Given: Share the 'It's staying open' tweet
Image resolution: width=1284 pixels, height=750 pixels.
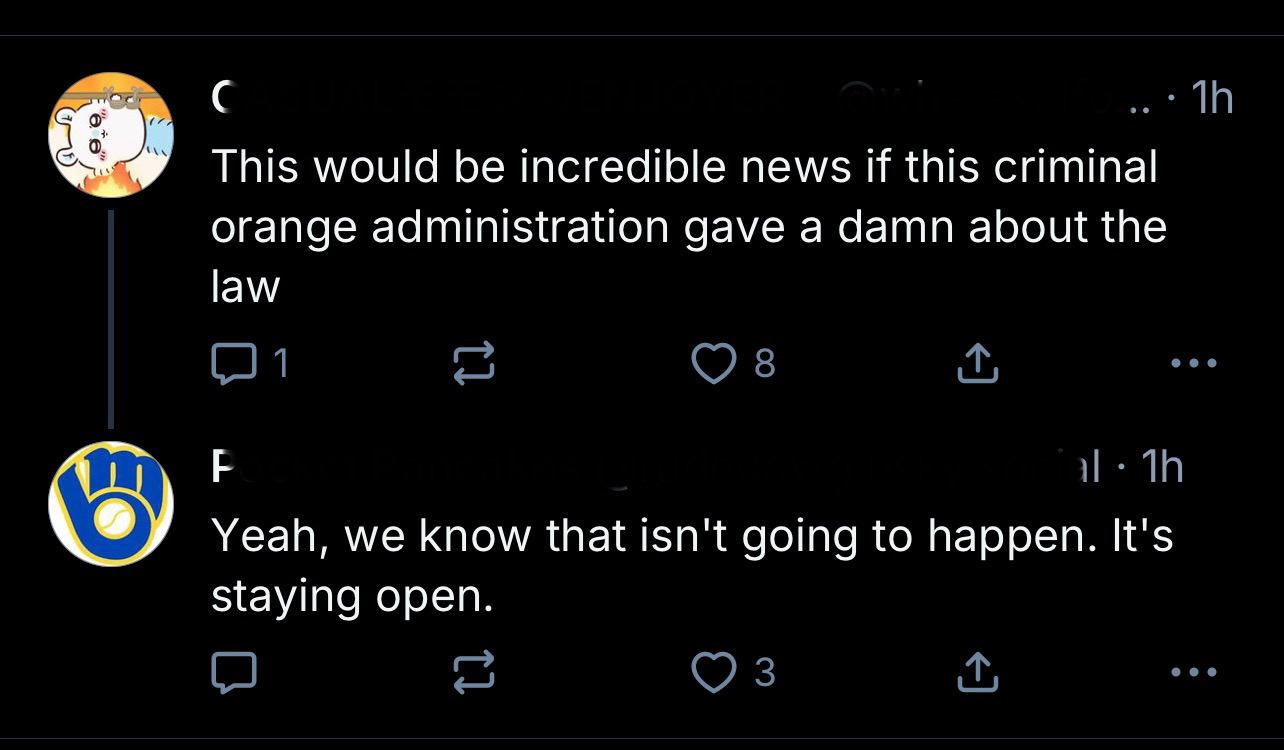Looking at the screenshot, I should pyautogui.click(x=977, y=672).
